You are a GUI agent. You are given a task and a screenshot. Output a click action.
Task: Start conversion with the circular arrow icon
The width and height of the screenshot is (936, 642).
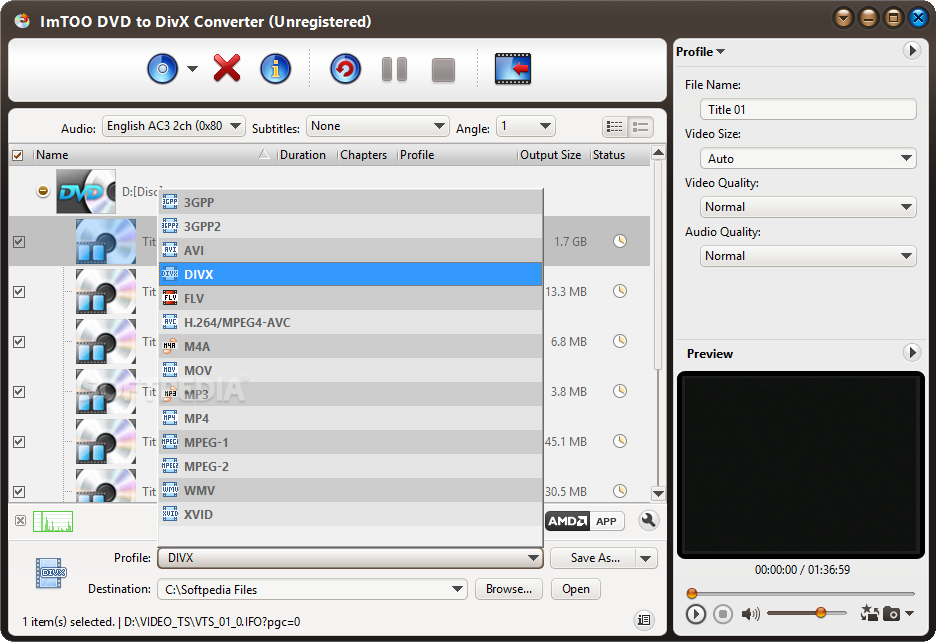coord(345,69)
